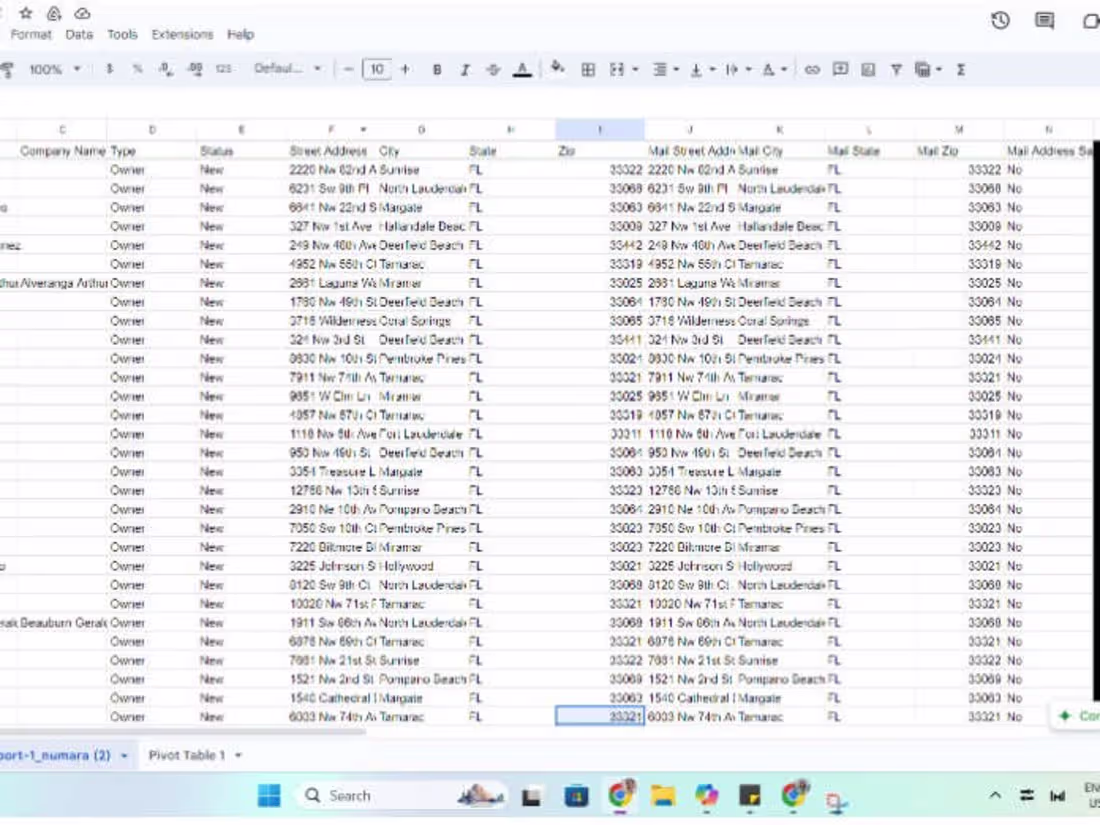This screenshot has width=1100, height=825.
Task: Click the taskbar Search box
Action: click(x=402, y=796)
